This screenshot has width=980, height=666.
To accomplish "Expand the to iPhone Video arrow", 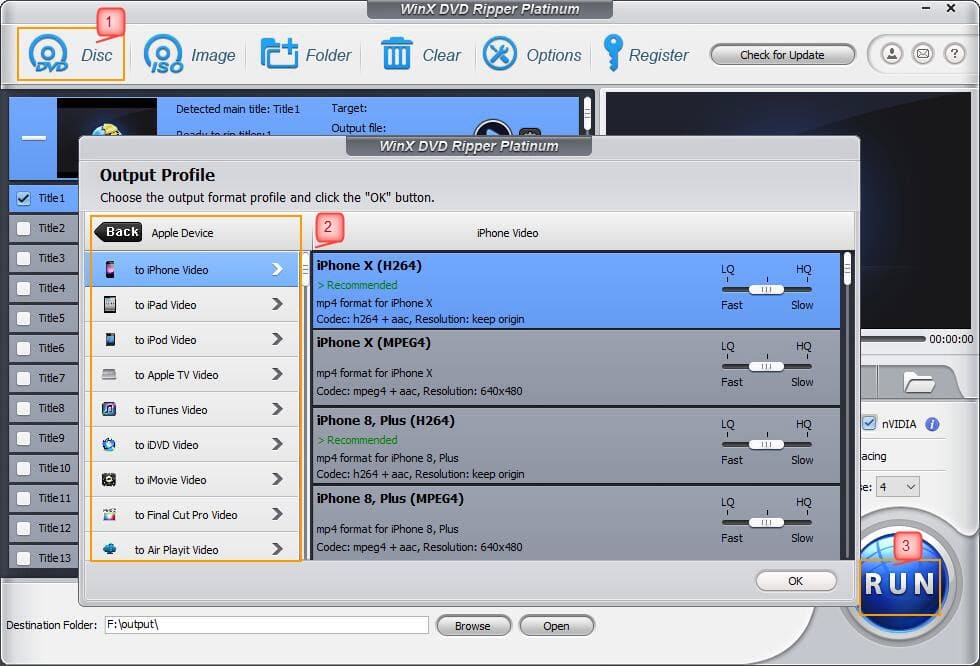I will pyautogui.click(x=278, y=269).
